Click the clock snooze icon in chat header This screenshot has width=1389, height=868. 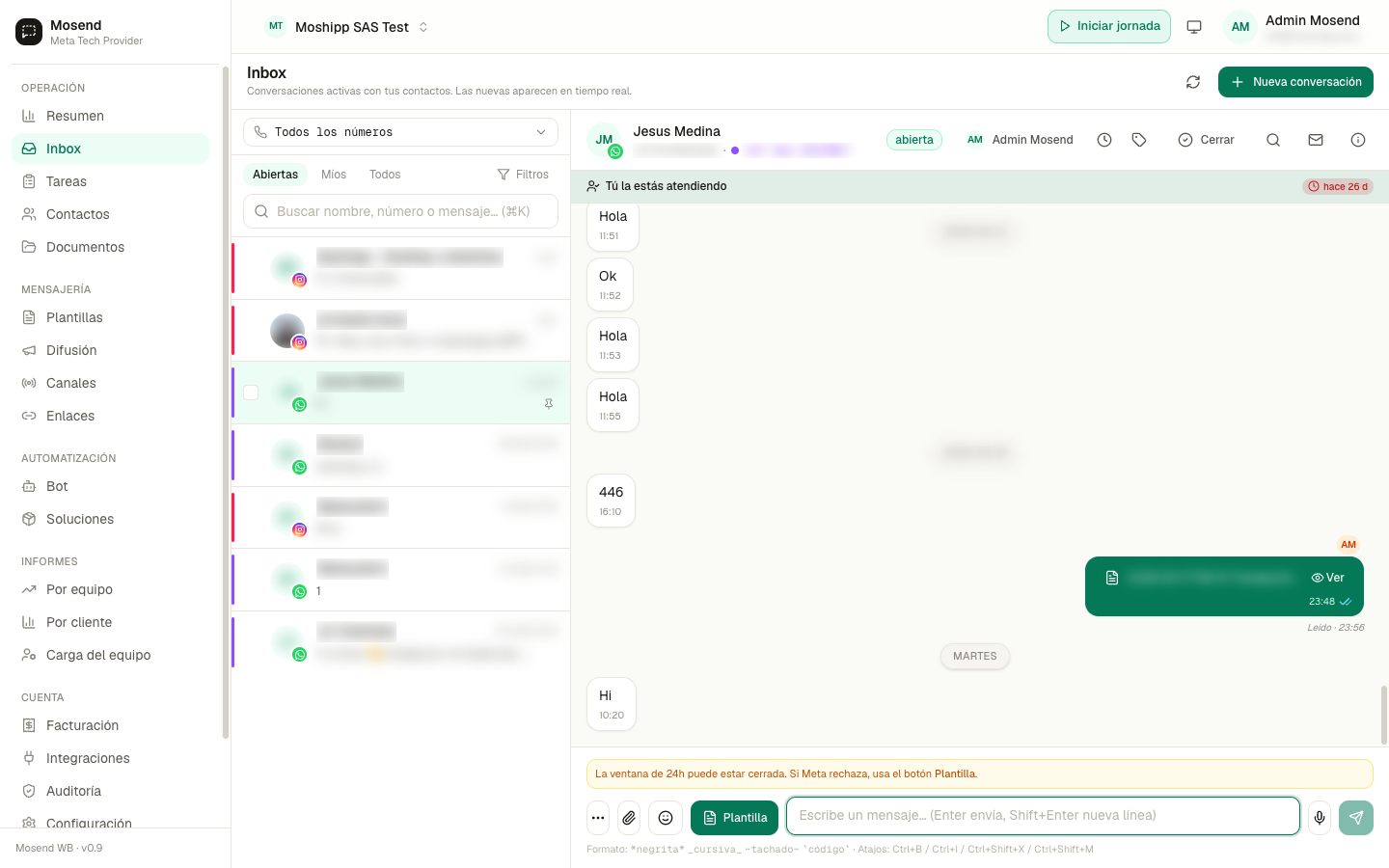pyautogui.click(x=1104, y=140)
